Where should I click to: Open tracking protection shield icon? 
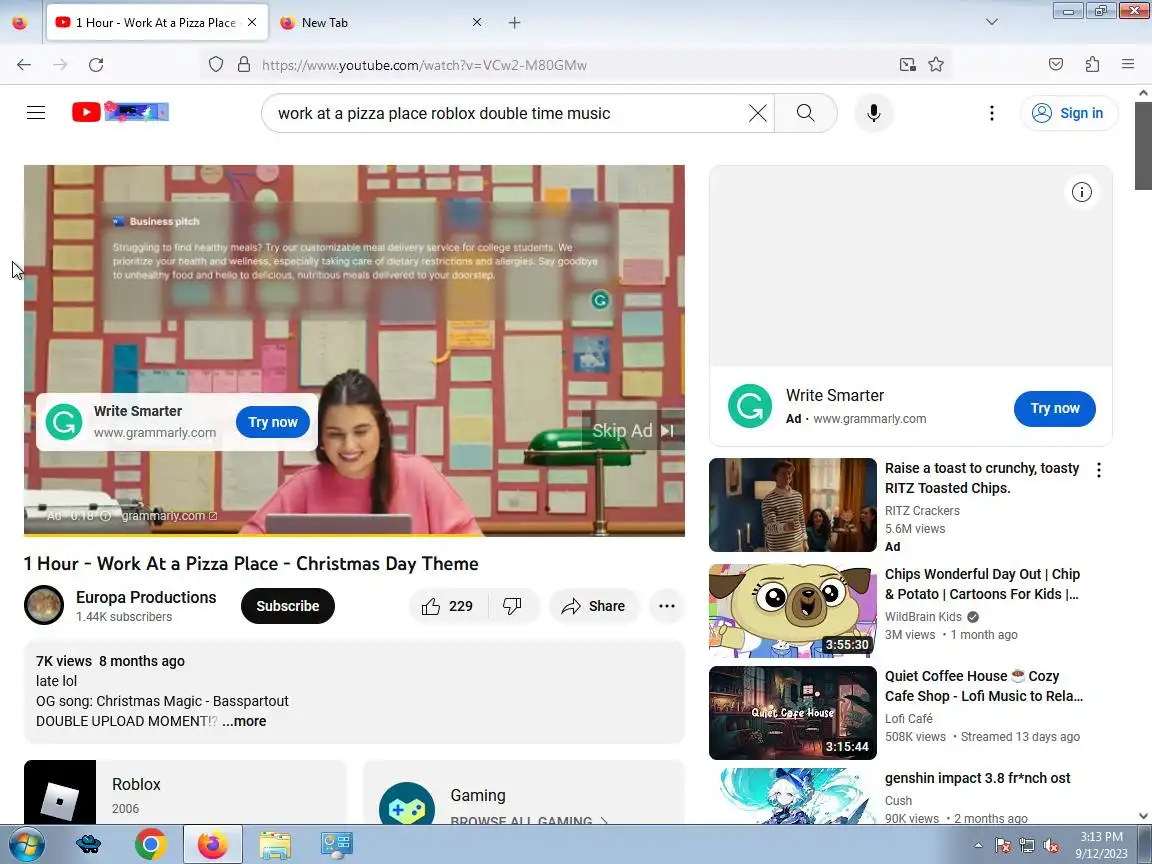(x=216, y=65)
